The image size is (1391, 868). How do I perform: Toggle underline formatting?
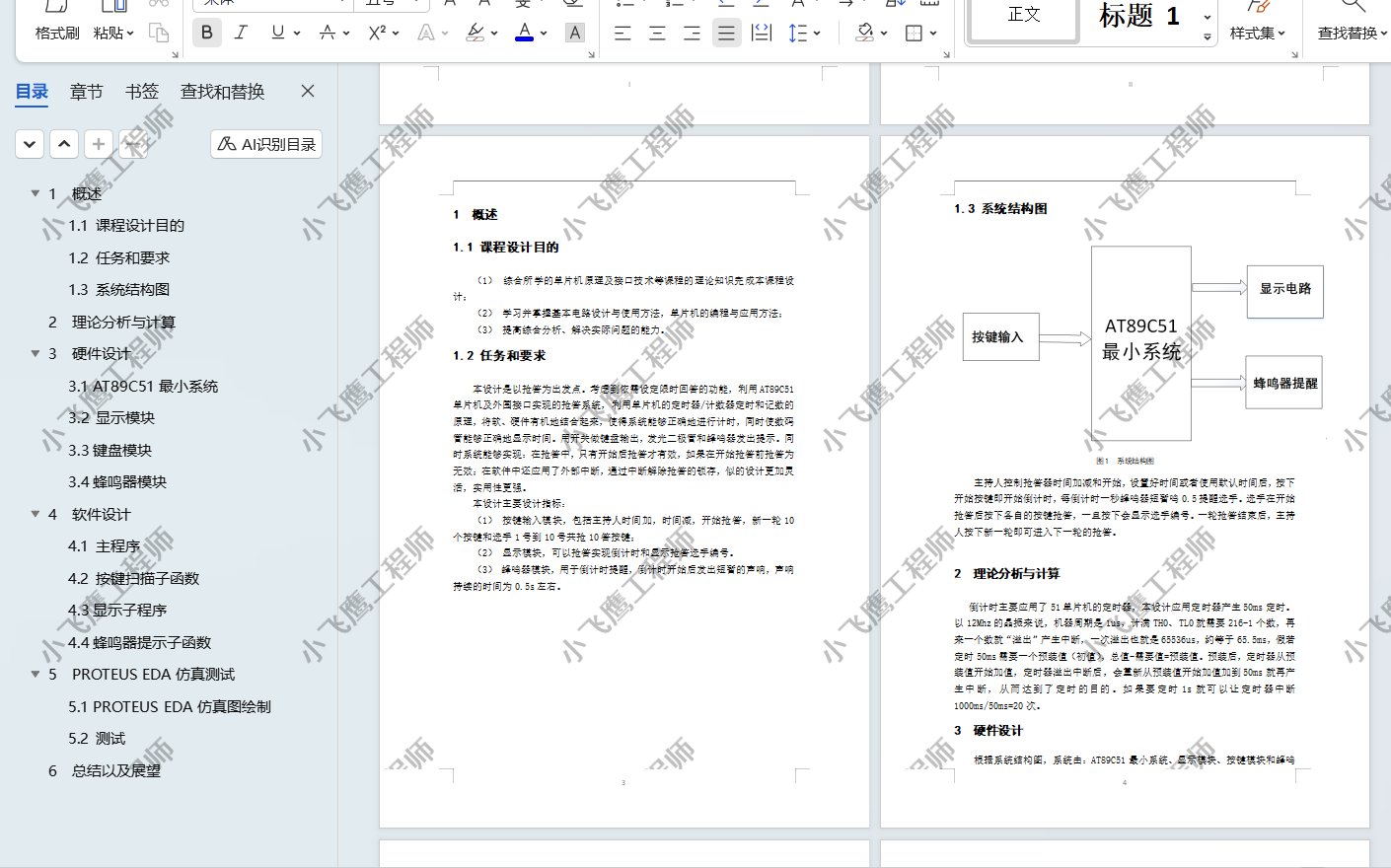(x=277, y=33)
